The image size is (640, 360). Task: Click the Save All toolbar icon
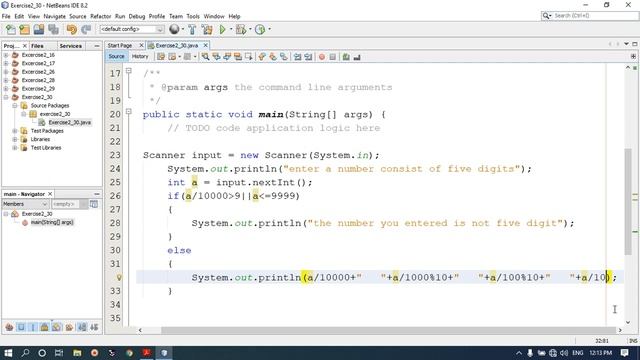click(x=53, y=29)
